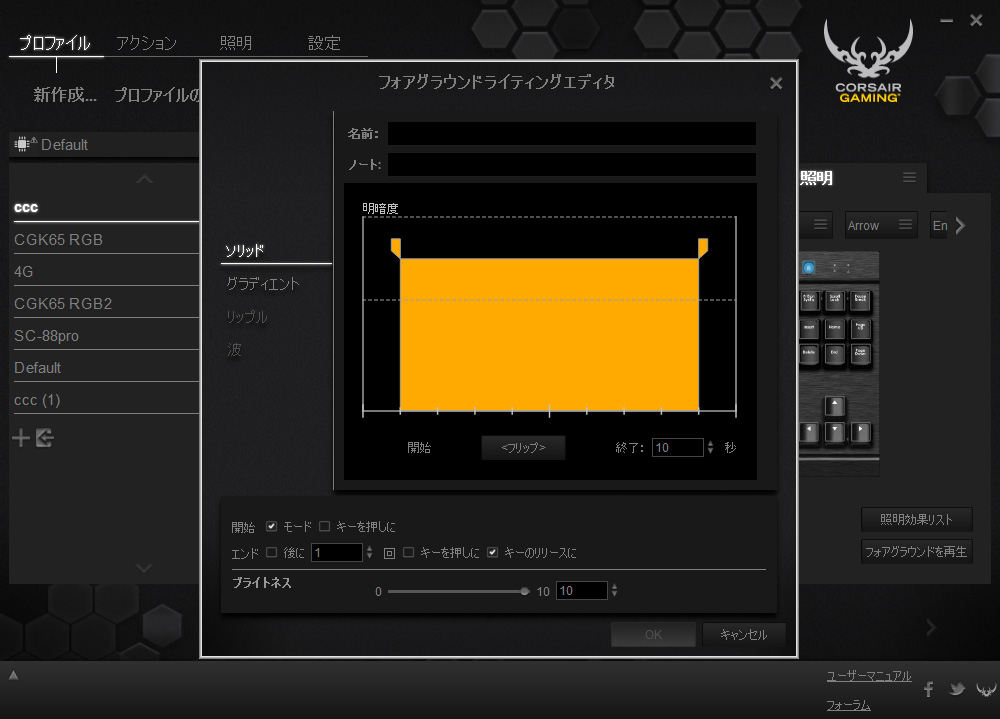Click the add new profile plus icon
The image size is (1000, 719).
point(21,438)
